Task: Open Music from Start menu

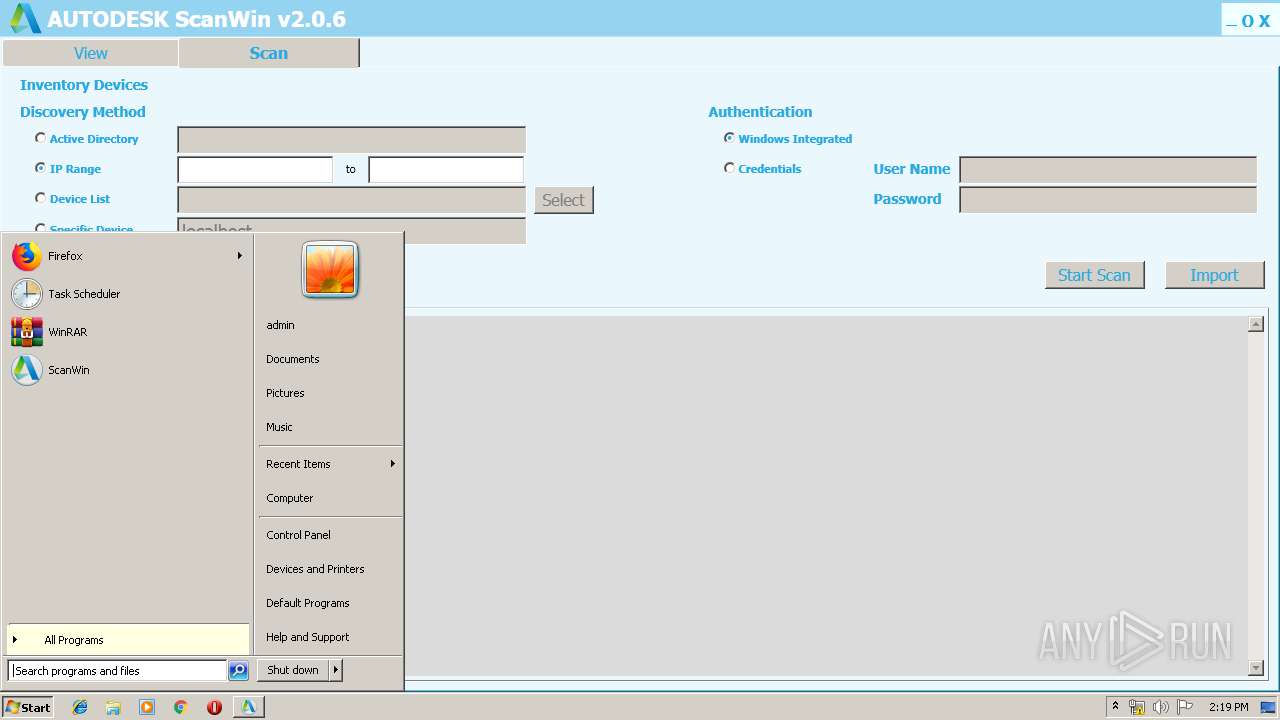Action: (x=279, y=427)
